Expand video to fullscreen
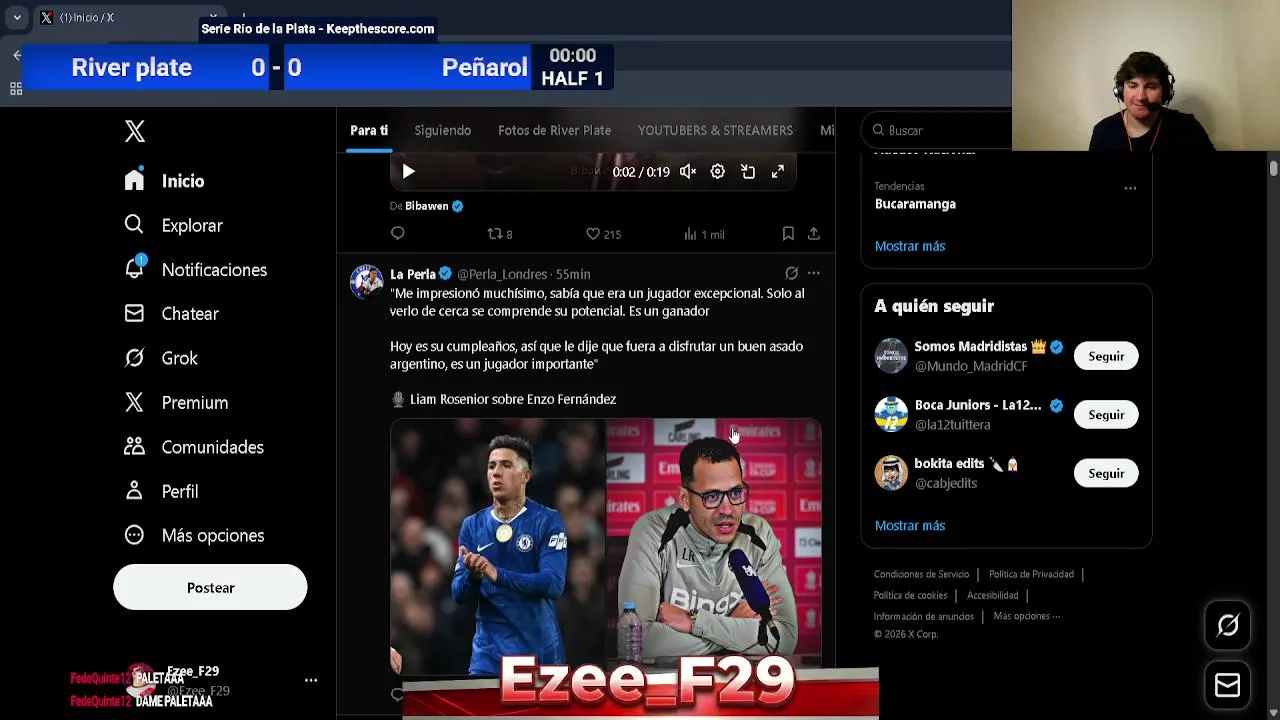This screenshot has height=720, width=1280. 778,172
